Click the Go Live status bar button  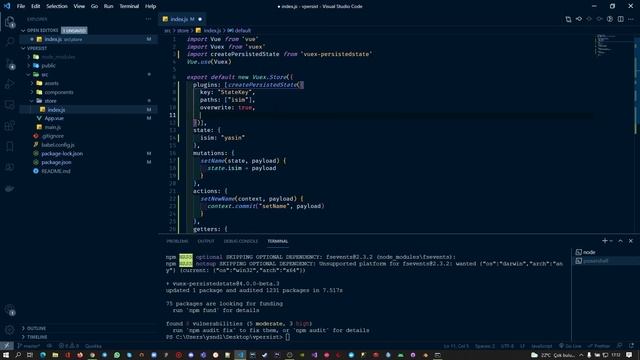tap(570, 346)
